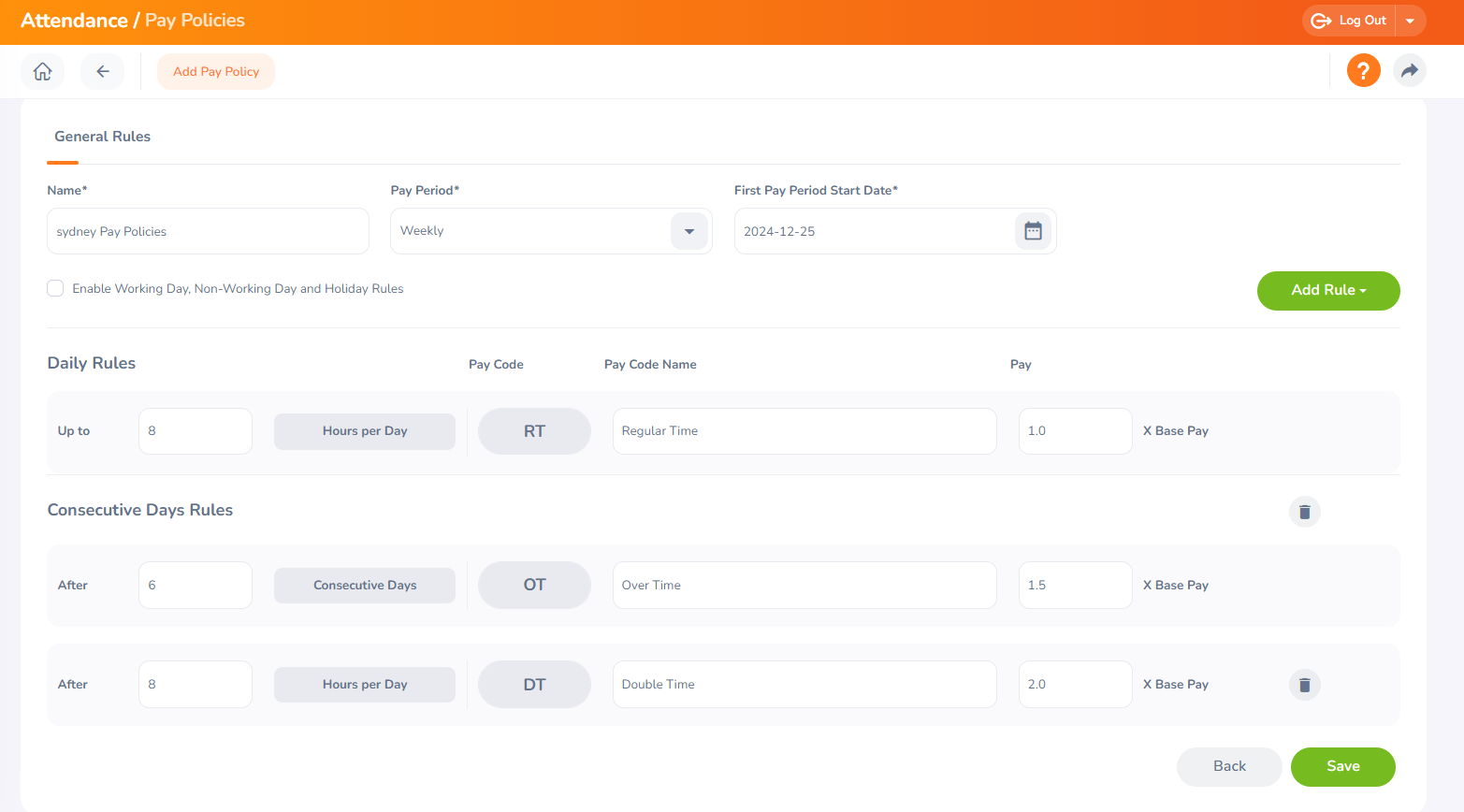Click the Daily Rules heading
This screenshot has height=812, width=1464.
pos(92,363)
